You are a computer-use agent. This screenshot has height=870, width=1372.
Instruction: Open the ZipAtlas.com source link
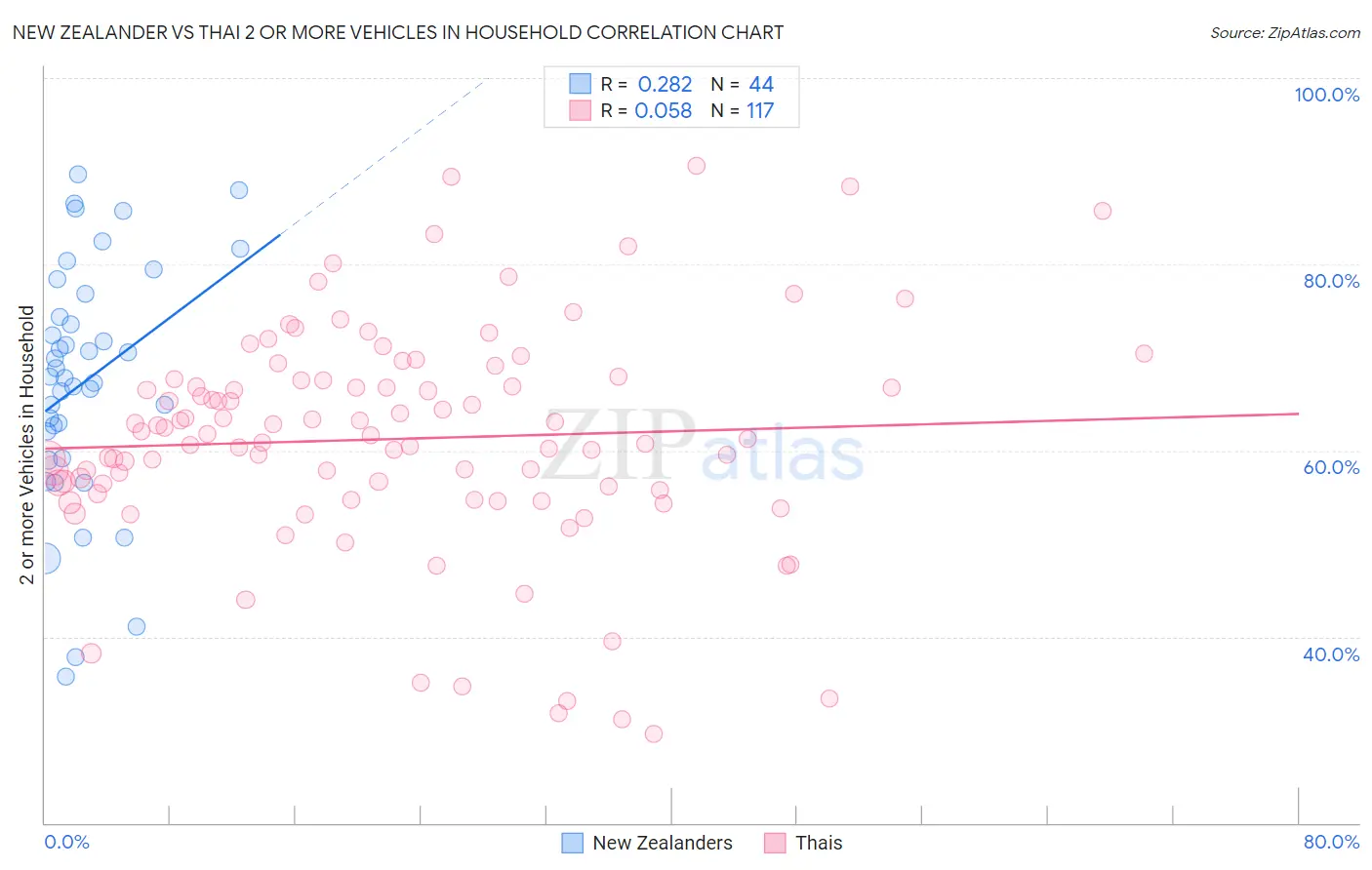1285,32
